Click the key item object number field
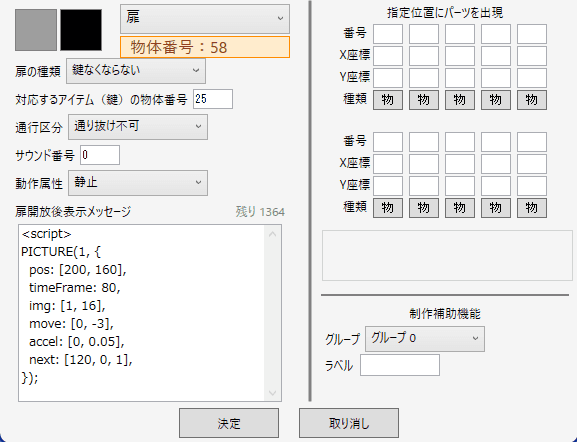Screen dimensions: 577x442 (213, 99)
